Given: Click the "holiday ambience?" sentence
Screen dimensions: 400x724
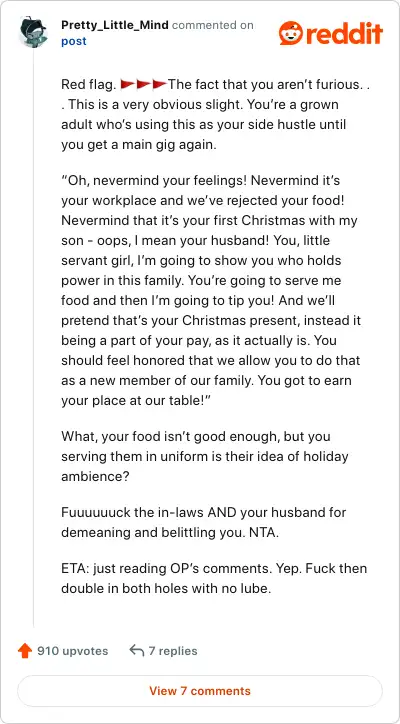Looking at the screenshot, I should 205,456.
